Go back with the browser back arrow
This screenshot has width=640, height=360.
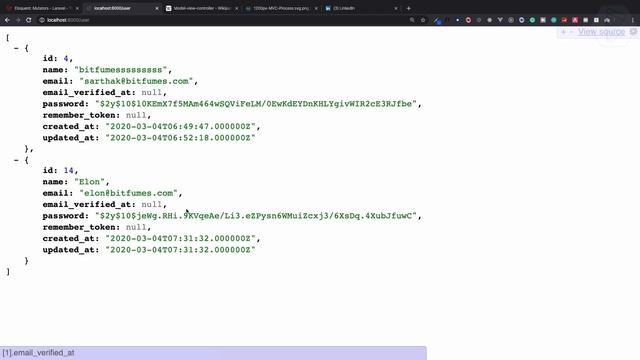(7, 20)
